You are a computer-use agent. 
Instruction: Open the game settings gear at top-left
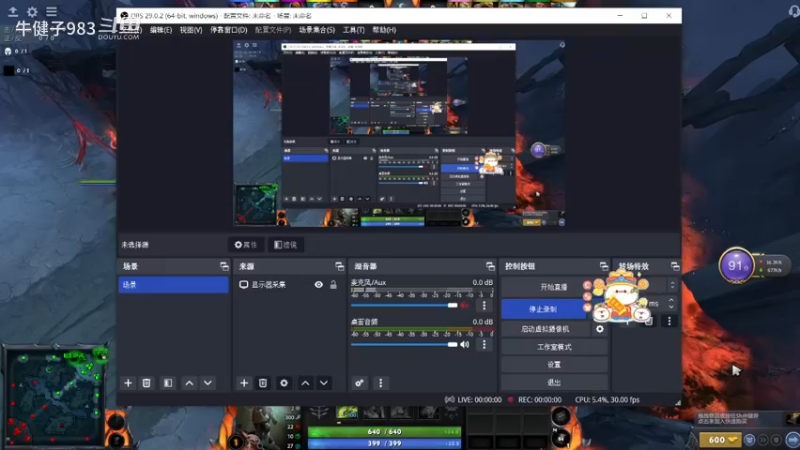32,11
